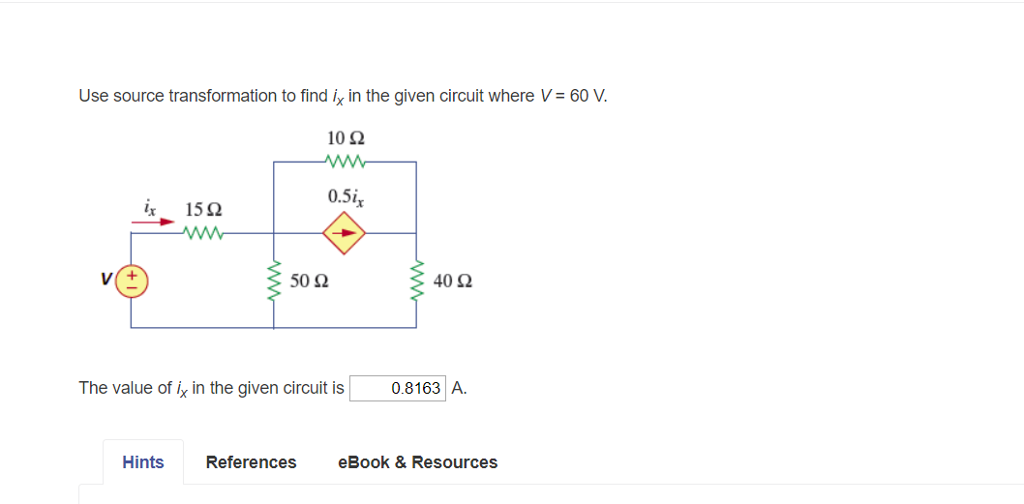This screenshot has height=504, width=1024.
Task: Click the text "The value of ix"
Action: [x=133, y=389]
